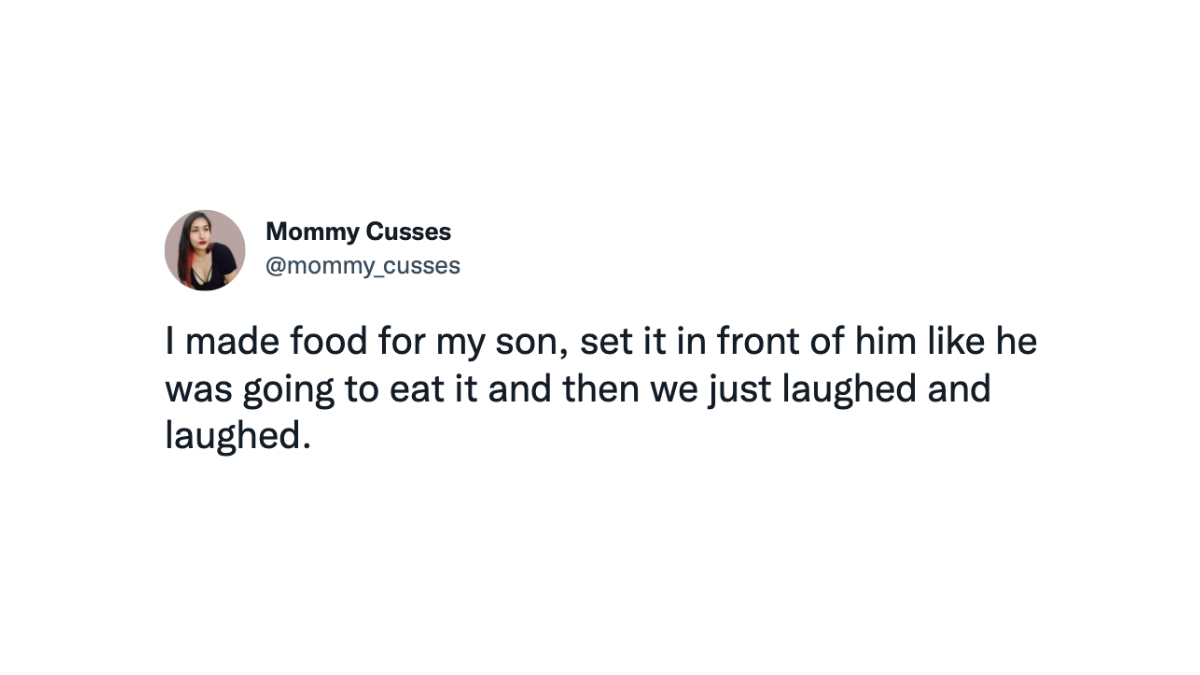The height and width of the screenshot is (675, 1200).
Task: Click the word "Mommy" in display name
Action: pyautogui.click(x=312, y=232)
